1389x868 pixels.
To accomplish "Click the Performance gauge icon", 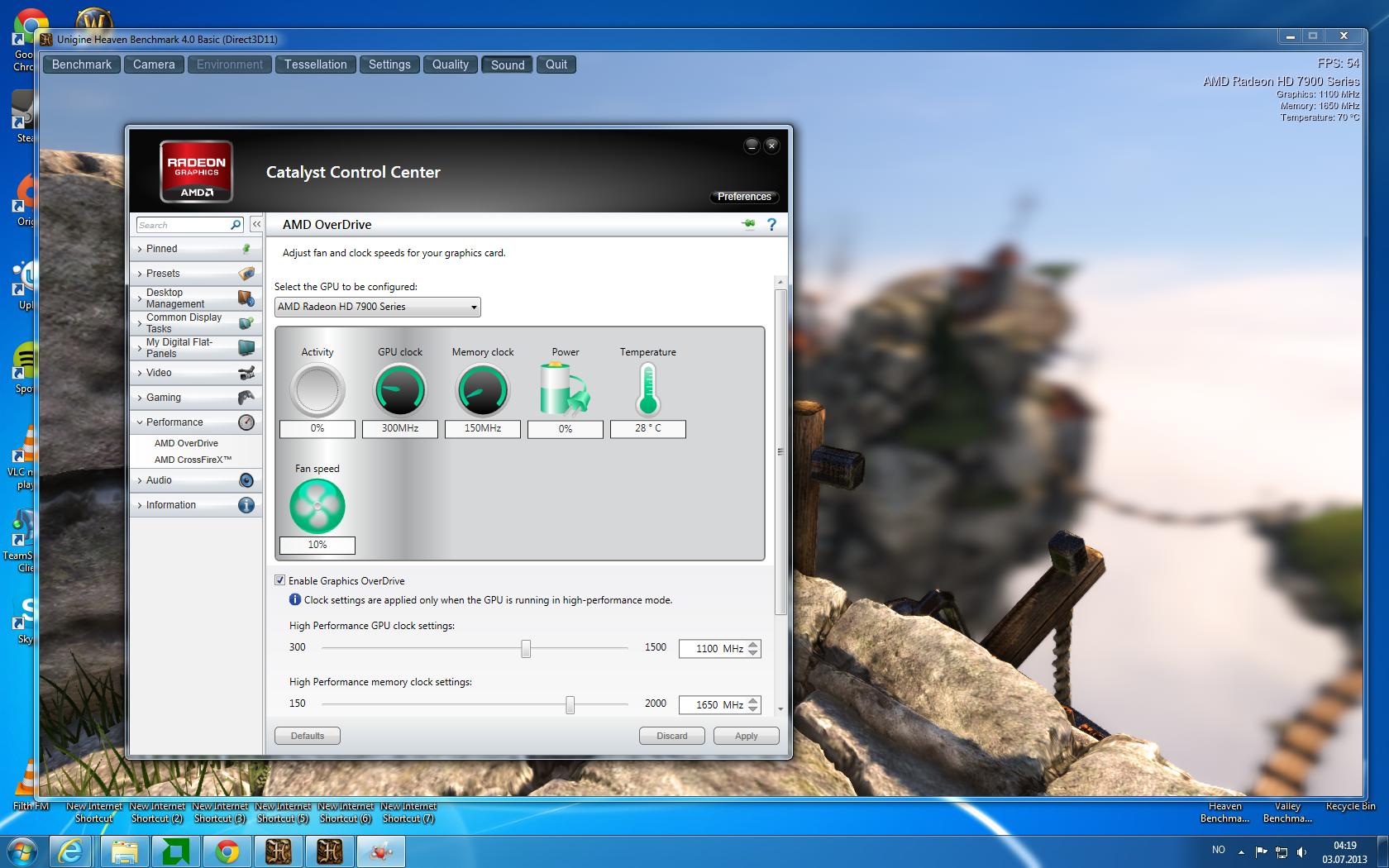I will coord(246,422).
